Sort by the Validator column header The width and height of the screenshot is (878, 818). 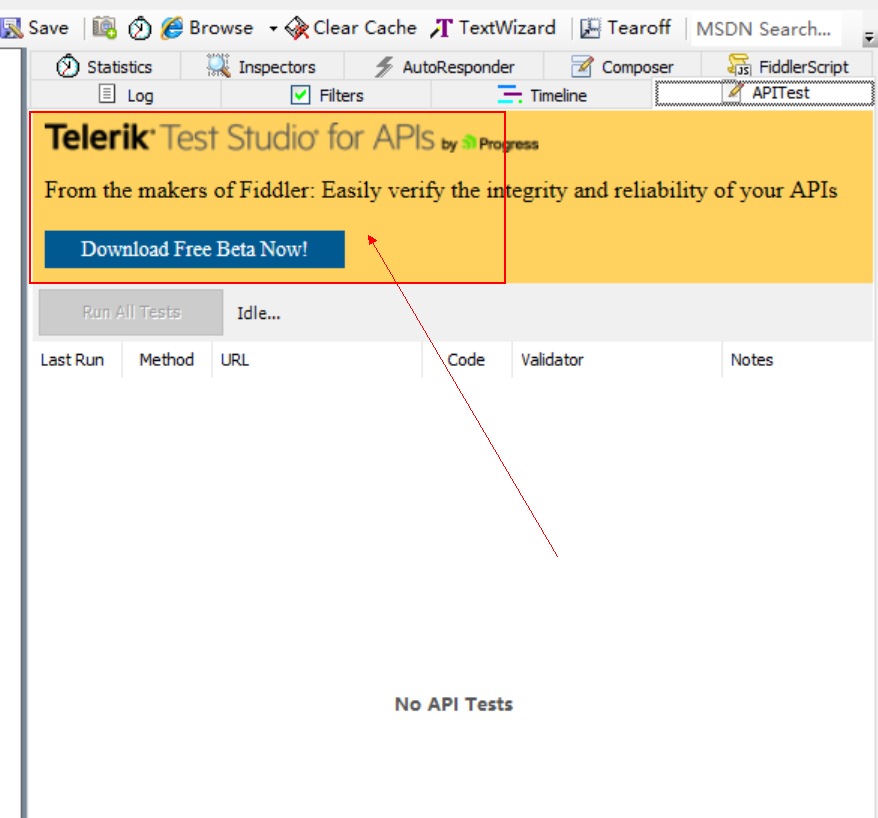[617, 359]
